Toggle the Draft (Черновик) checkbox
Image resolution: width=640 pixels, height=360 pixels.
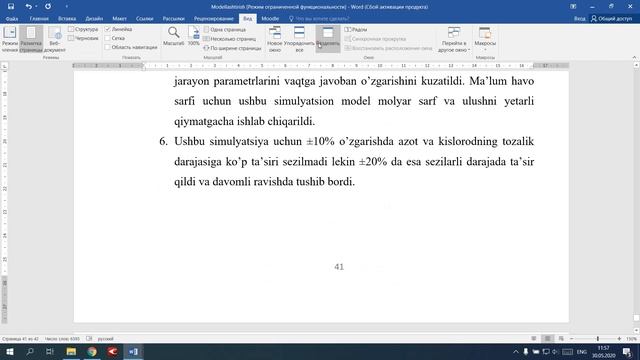coord(71,38)
